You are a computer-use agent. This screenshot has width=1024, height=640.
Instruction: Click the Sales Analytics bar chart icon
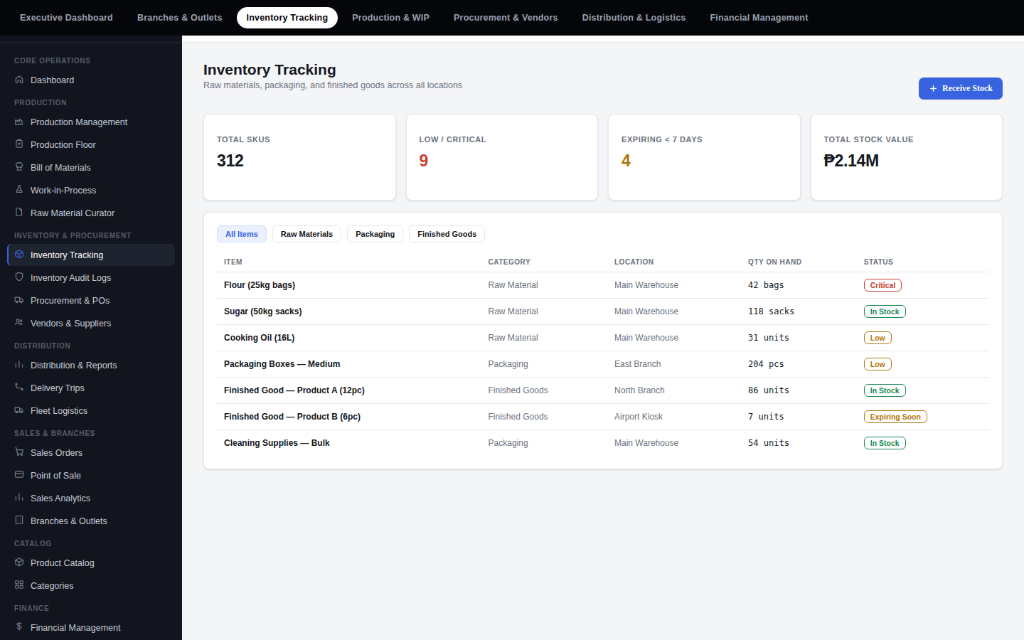(19, 498)
